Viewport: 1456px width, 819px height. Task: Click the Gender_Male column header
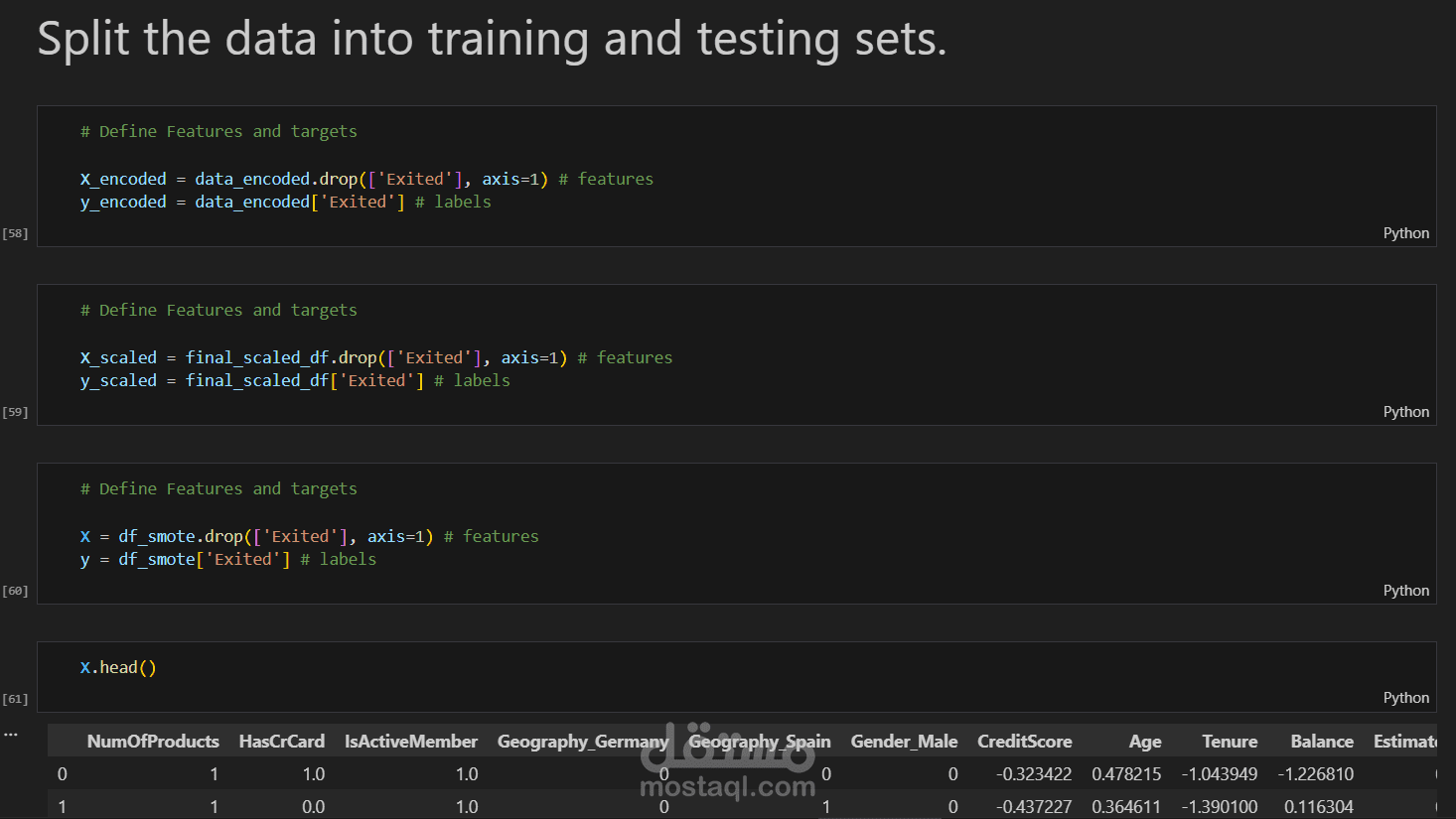[904, 742]
